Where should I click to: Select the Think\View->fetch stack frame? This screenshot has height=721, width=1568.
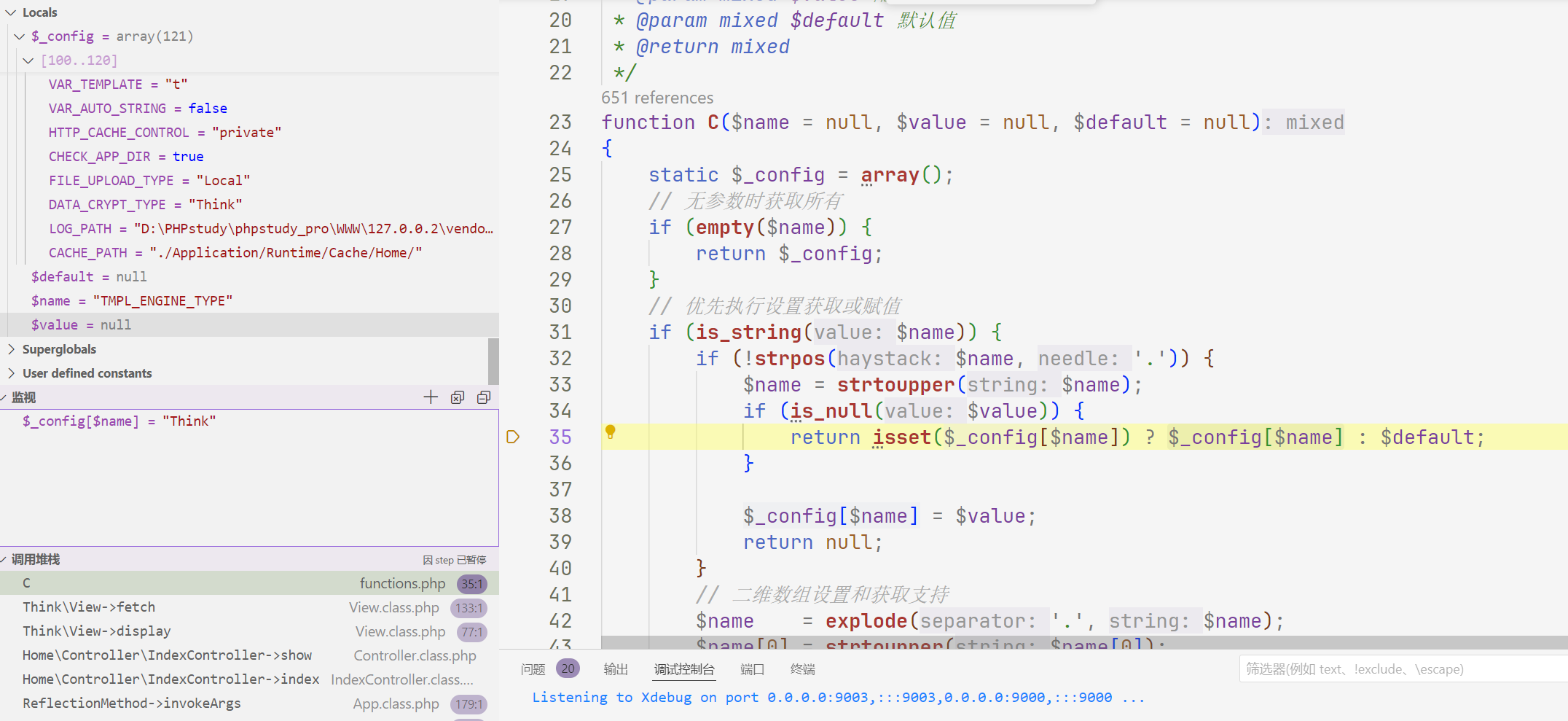point(89,607)
